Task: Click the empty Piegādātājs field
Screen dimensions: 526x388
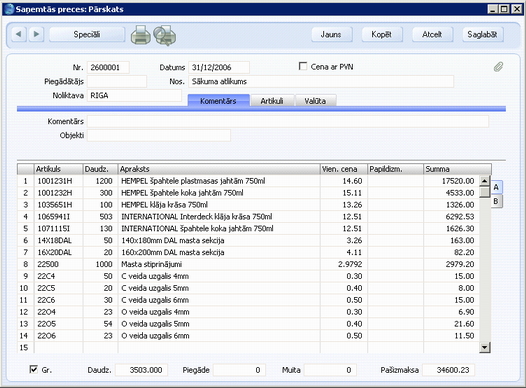Action: click(x=117, y=81)
